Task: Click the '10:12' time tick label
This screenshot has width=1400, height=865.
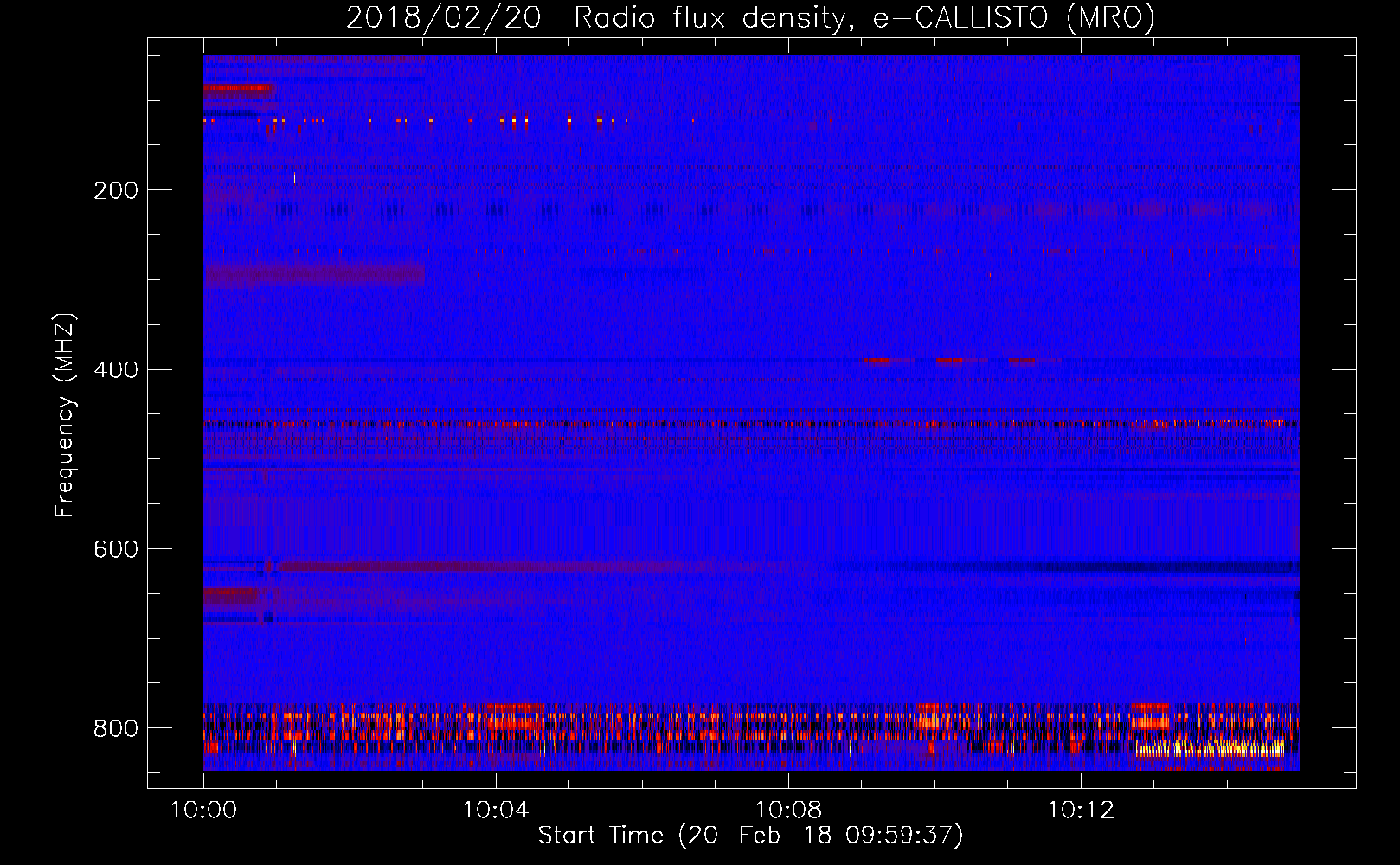Action: tap(1081, 810)
